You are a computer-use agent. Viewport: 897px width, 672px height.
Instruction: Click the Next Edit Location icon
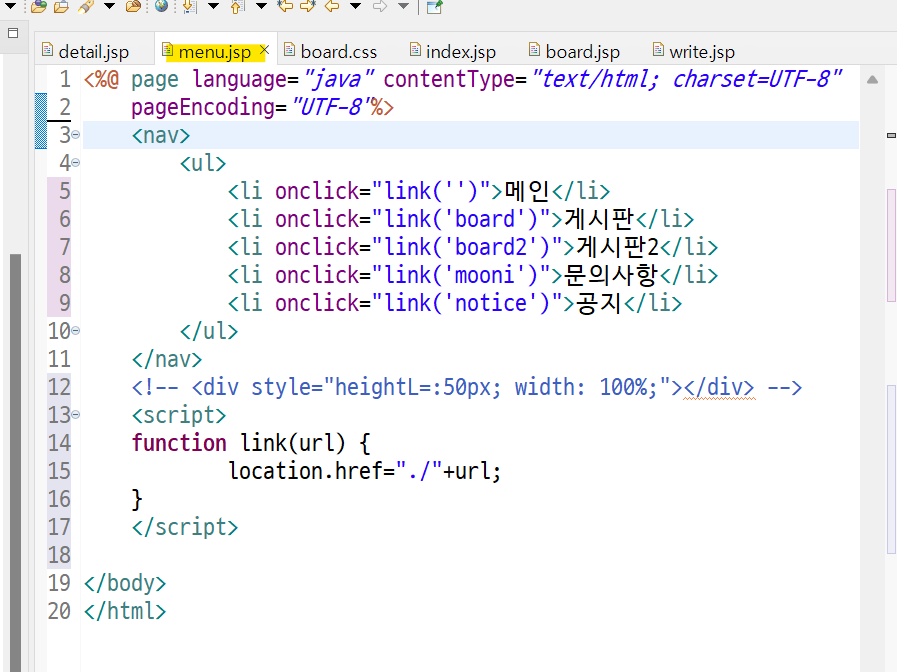[308, 6]
